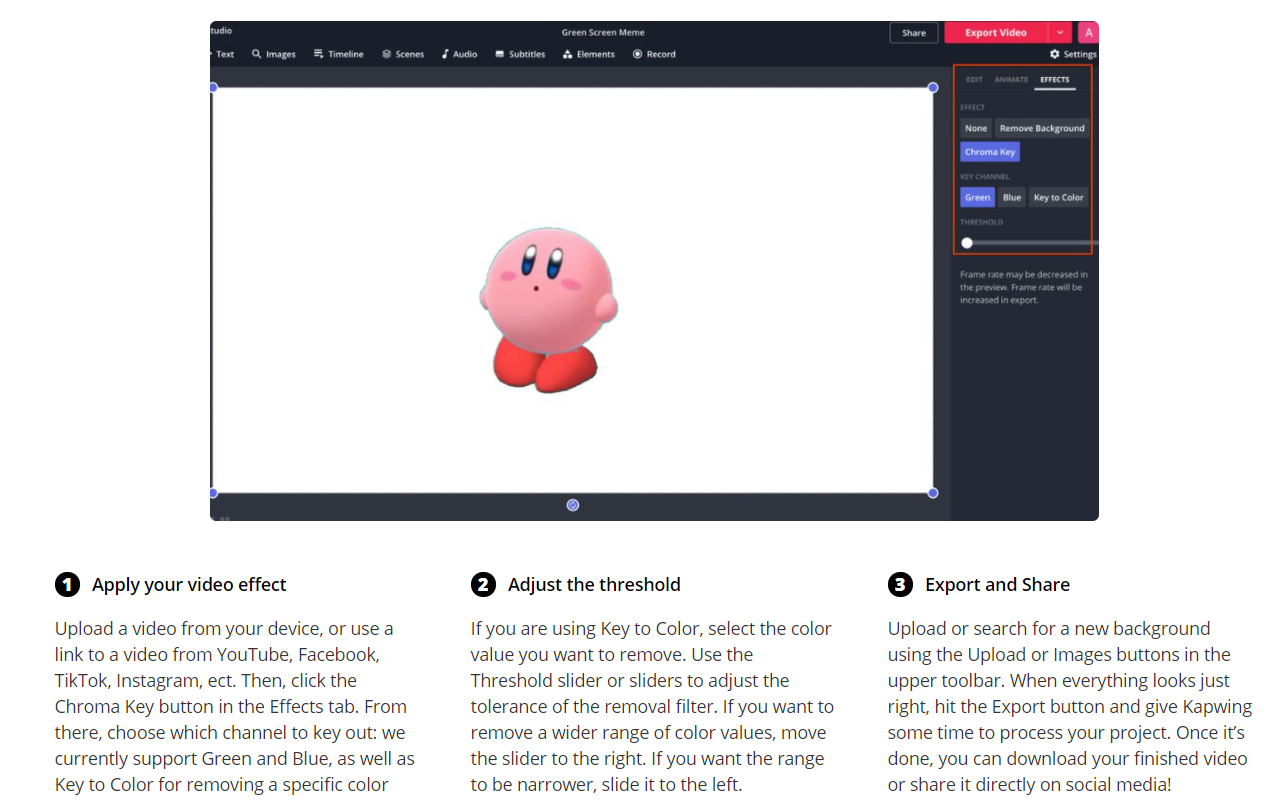Image resolution: width=1268 pixels, height=802 pixels.
Task: Click the Export Video button
Action: 996,33
